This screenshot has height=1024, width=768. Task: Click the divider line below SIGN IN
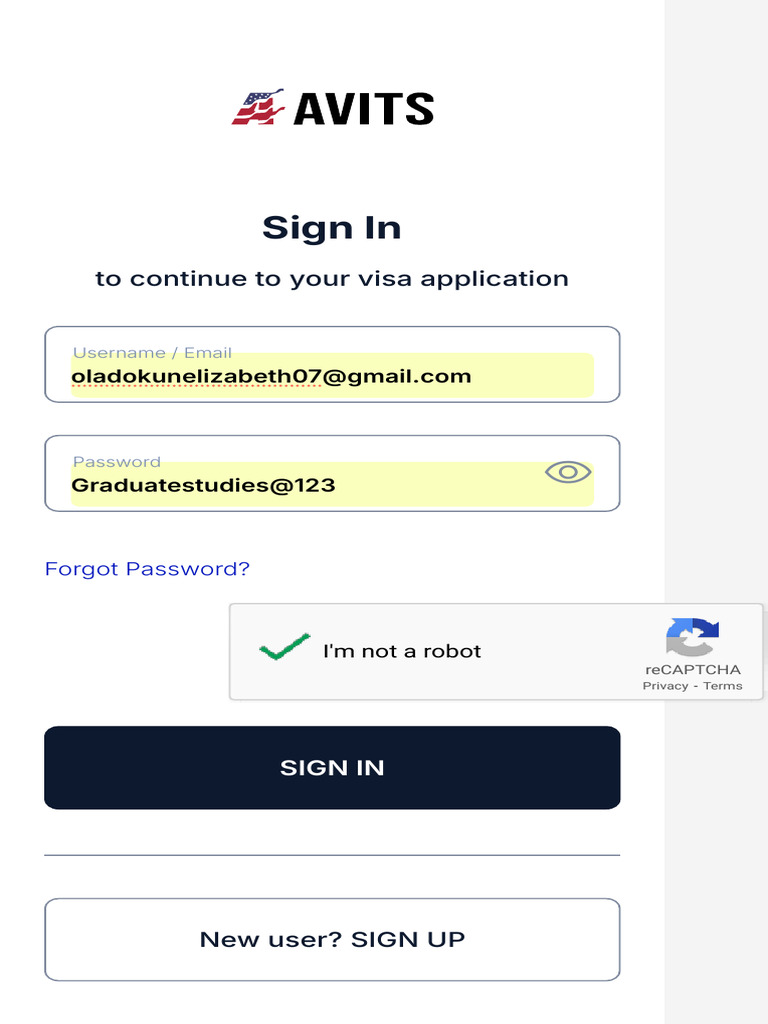click(332, 855)
